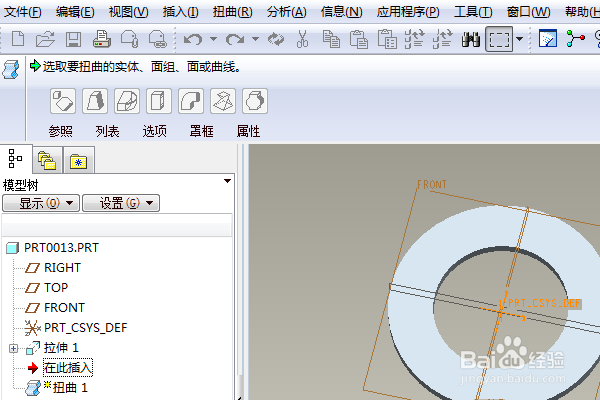Screen dimensions: 600x400
Task: Open the 文件(F) menu
Action: click(x=23, y=12)
